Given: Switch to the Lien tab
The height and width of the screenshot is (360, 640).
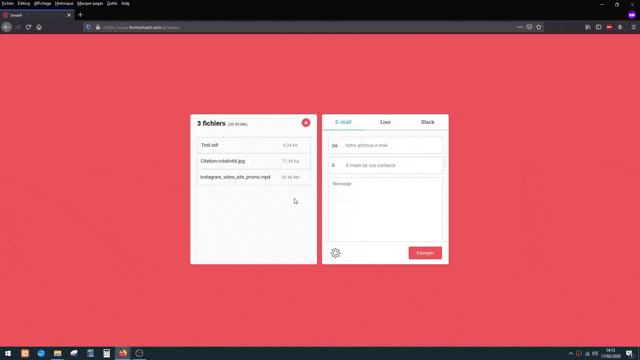Looking at the screenshot, I should [385, 122].
